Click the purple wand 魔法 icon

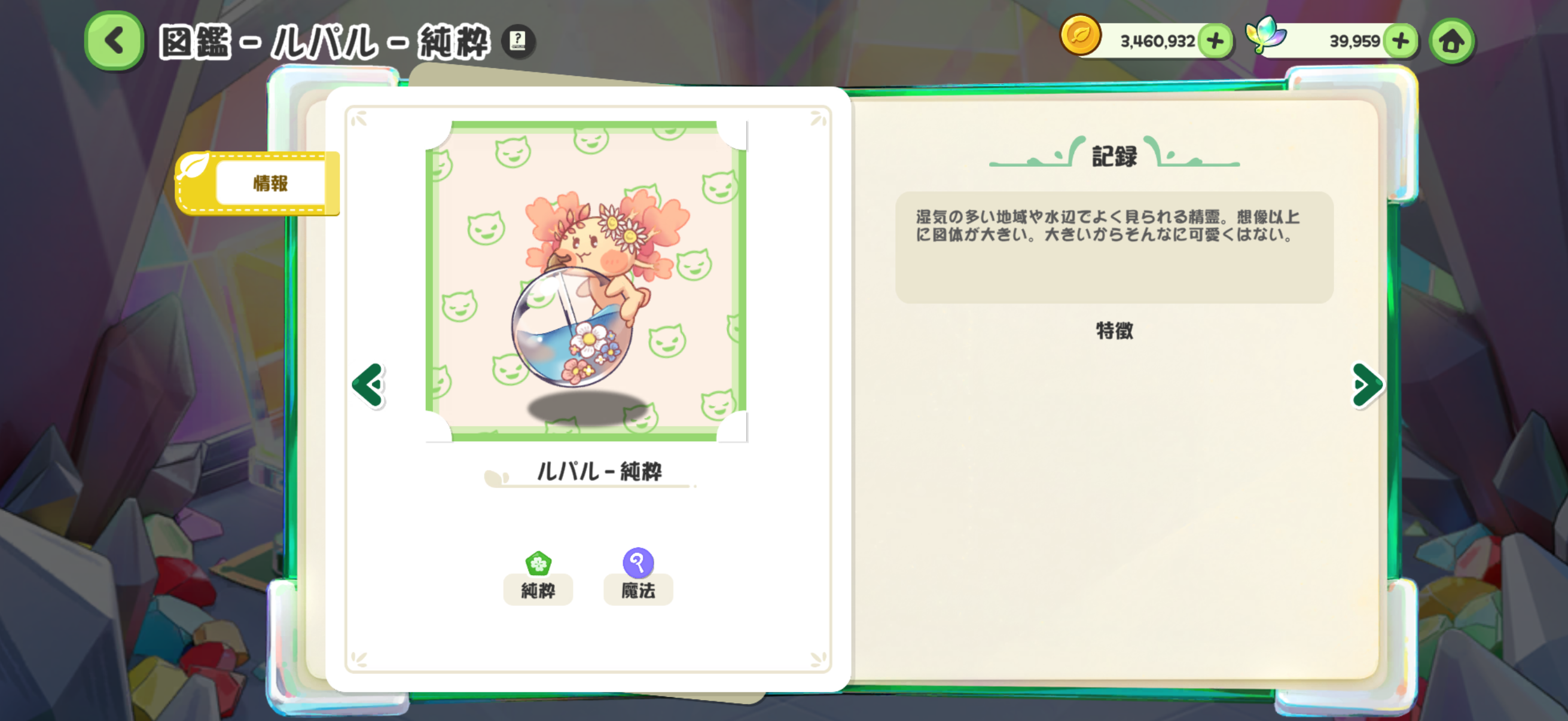click(x=638, y=562)
